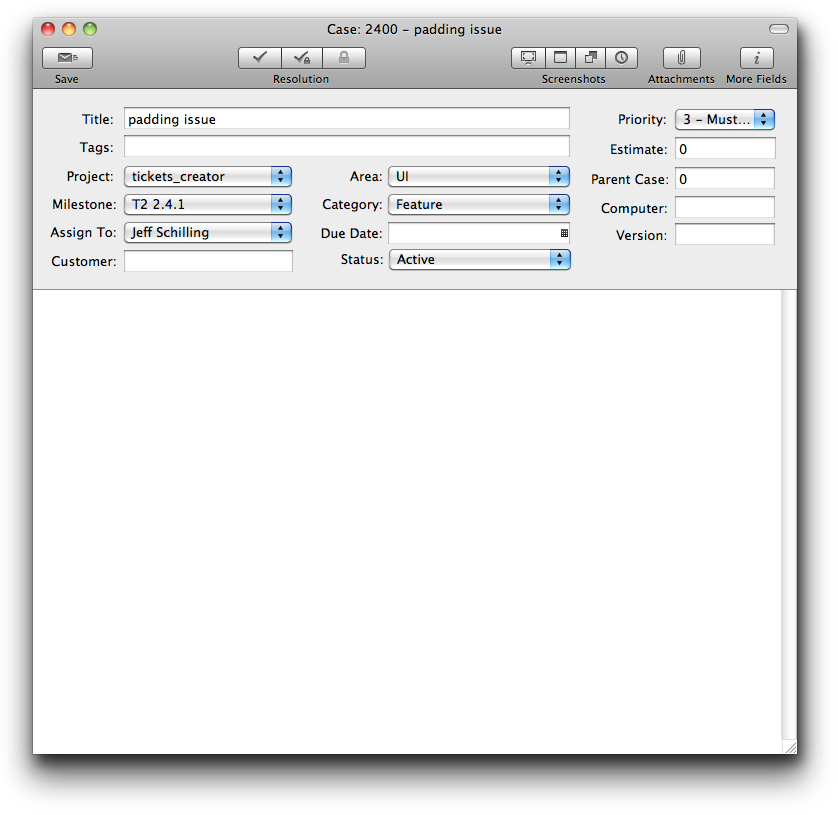Click the Resolve checkmark icon
838x815 pixels.
pyautogui.click(x=260, y=58)
